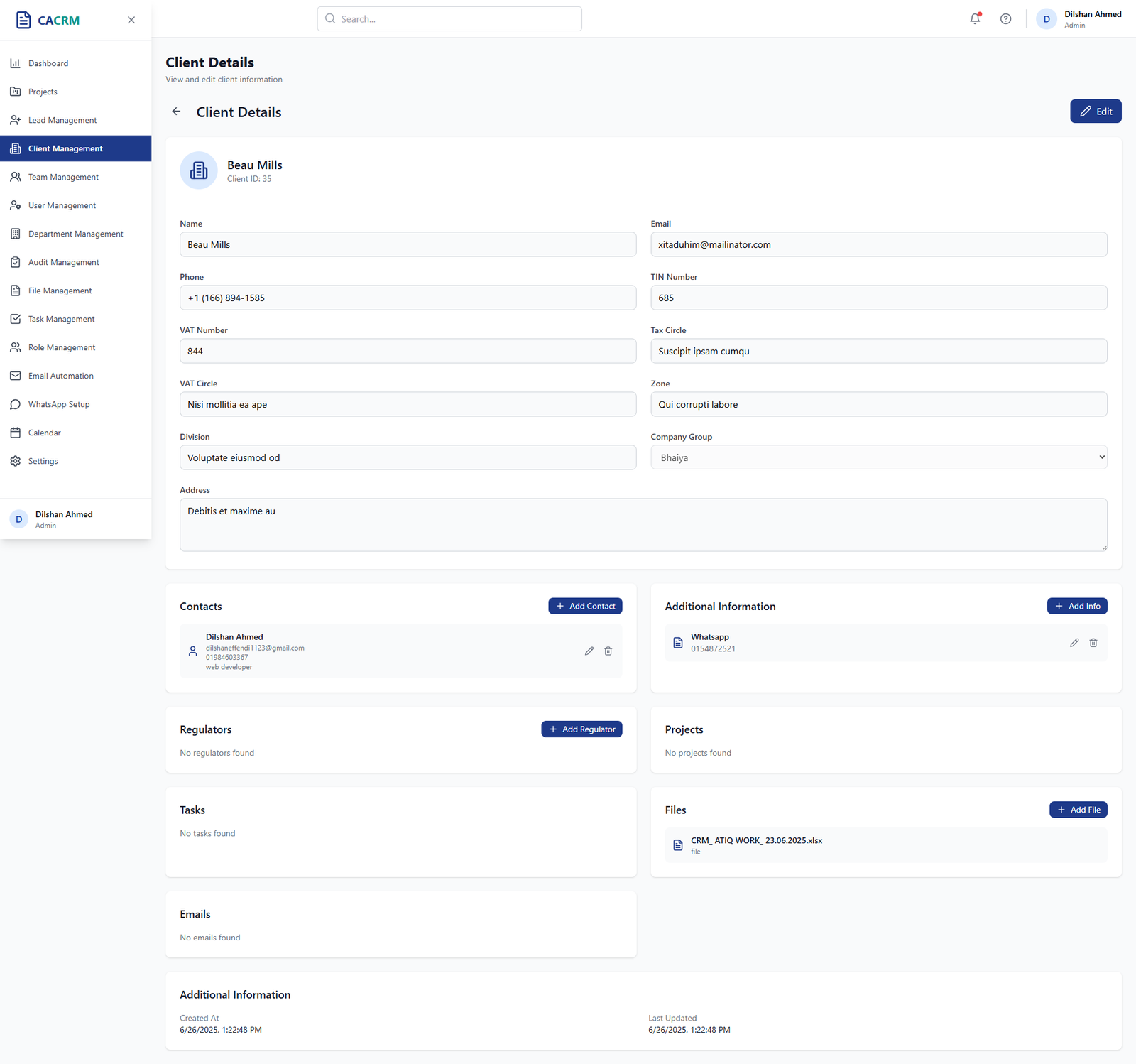
Task: Click the CACRM logo icon
Action: [23, 20]
